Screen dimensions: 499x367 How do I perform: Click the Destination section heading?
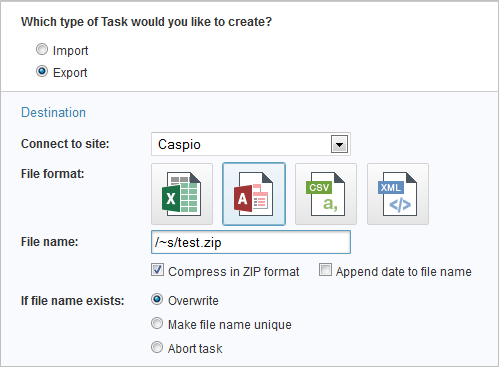pyautogui.click(x=53, y=112)
